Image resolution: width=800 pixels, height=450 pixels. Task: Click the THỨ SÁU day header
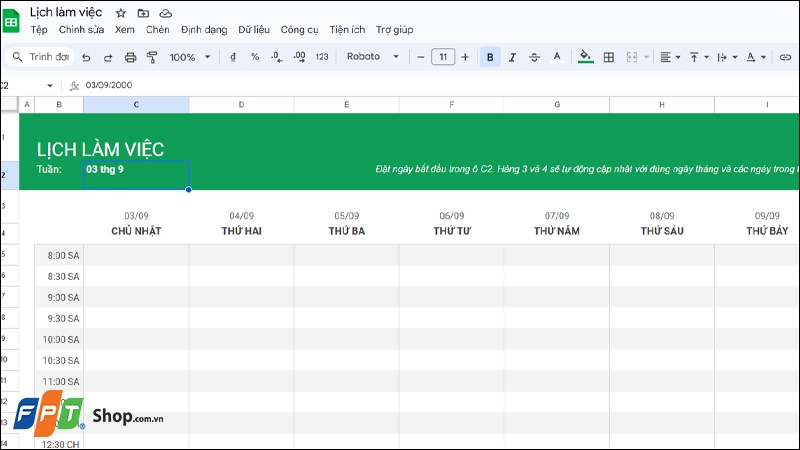tap(662, 231)
